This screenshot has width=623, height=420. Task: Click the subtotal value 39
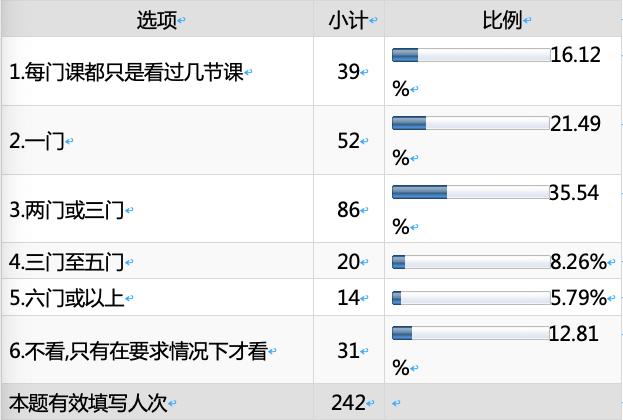[x=347, y=72]
